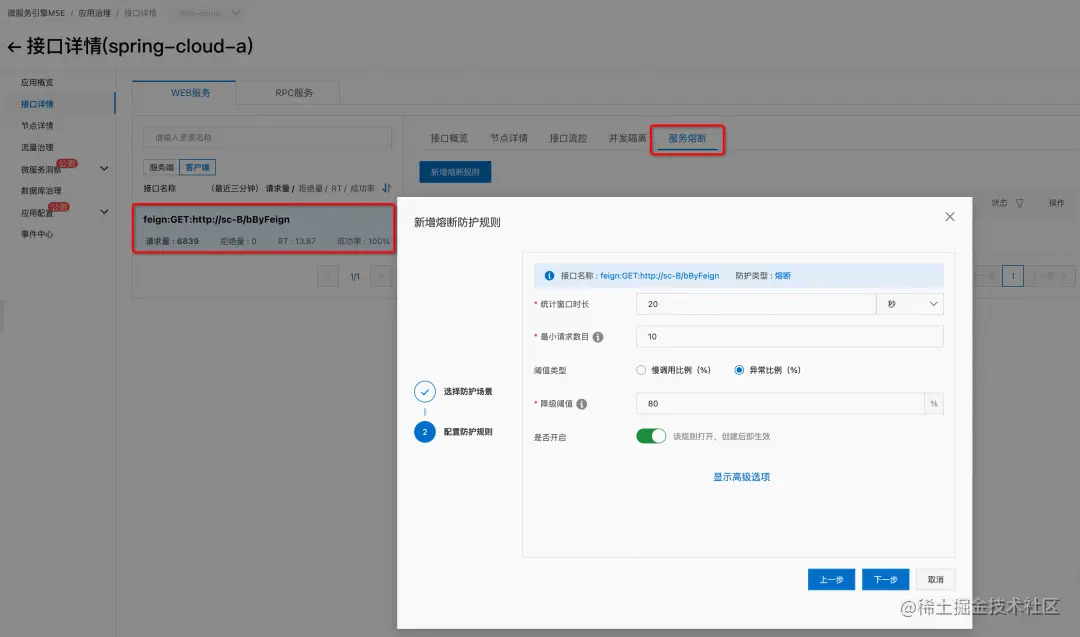This screenshot has width=1080, height=637.
Task: Expand the 应用配置 sidebar menu chevron
Action: (104, 212)
